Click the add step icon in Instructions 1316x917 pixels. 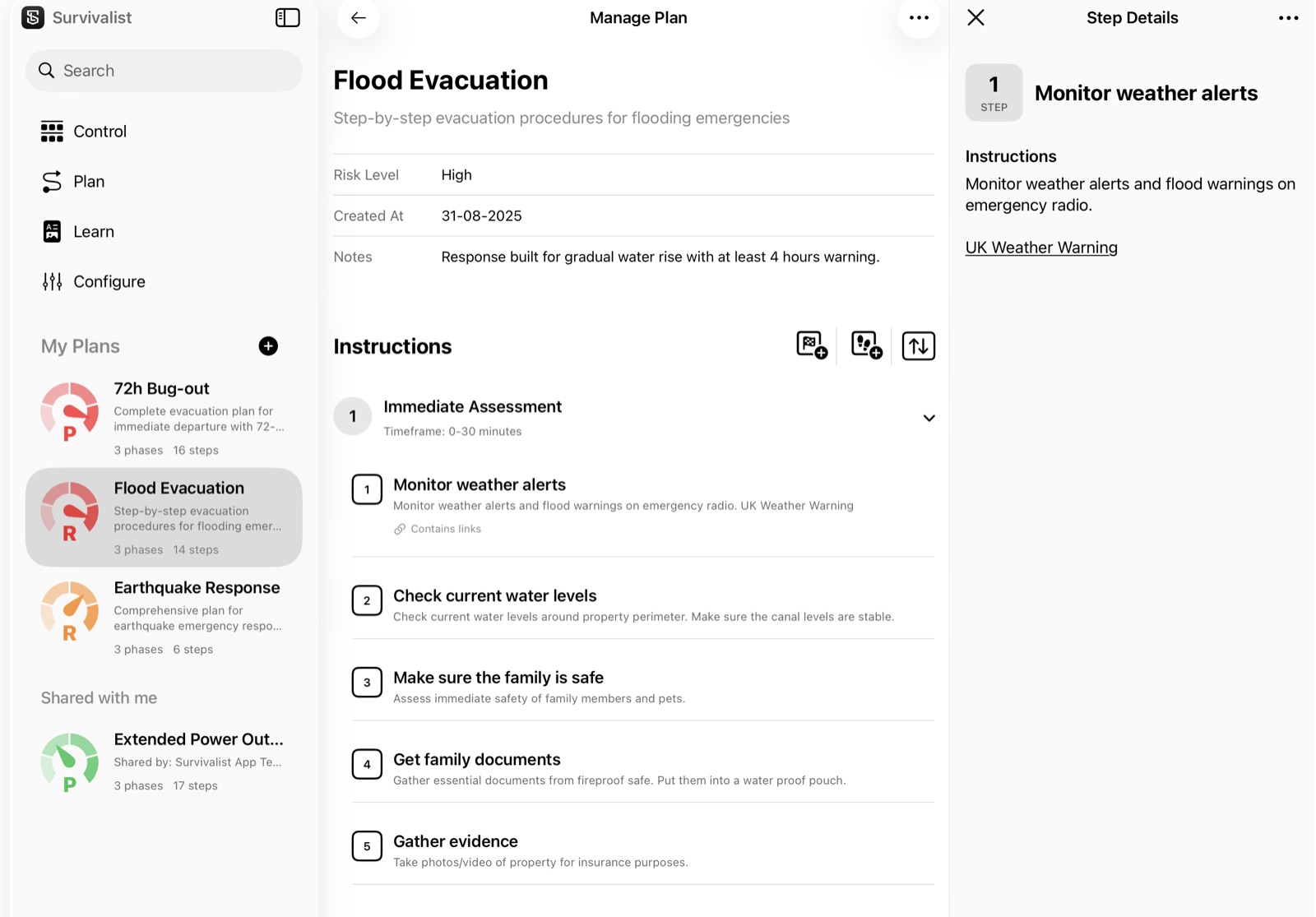coord(866,345)
